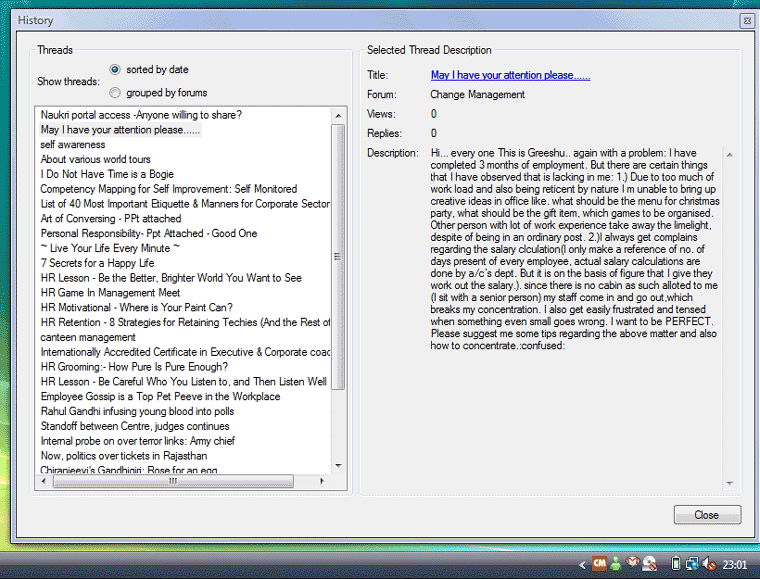The image size is (760, 579).
Task: Open the CM tray icon
Action: tap(599, 563)
